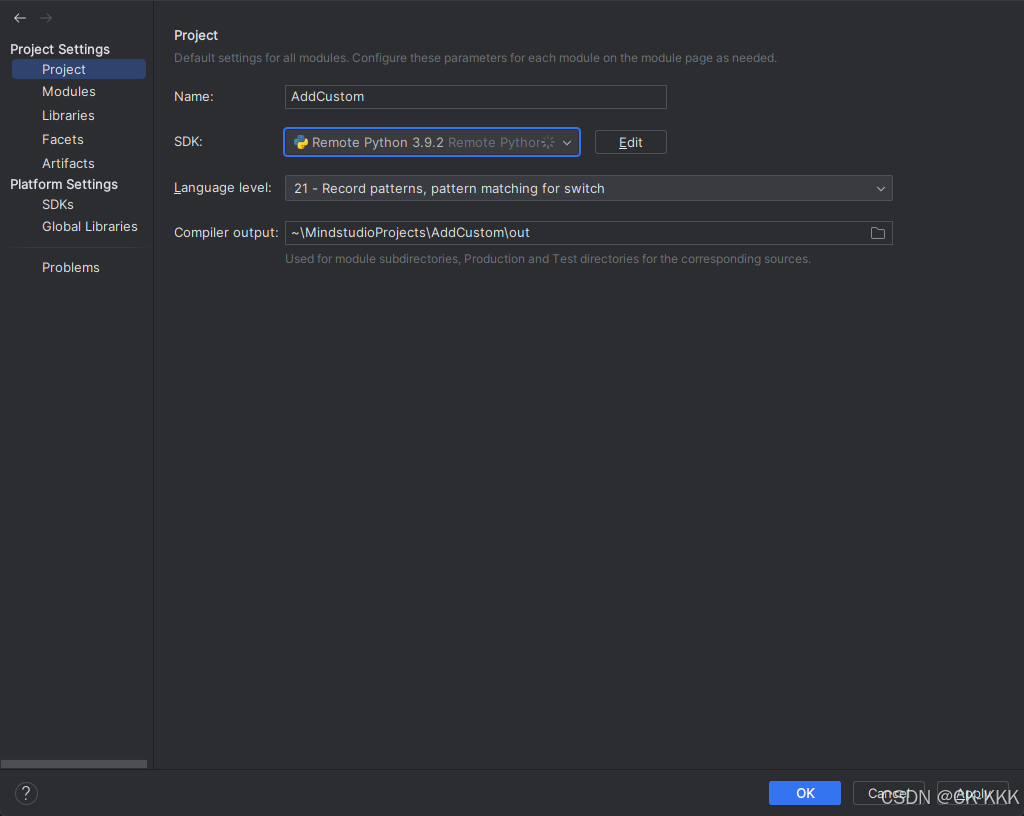
Task: Click the SDK: label
Action: click(x=188, y=142)
